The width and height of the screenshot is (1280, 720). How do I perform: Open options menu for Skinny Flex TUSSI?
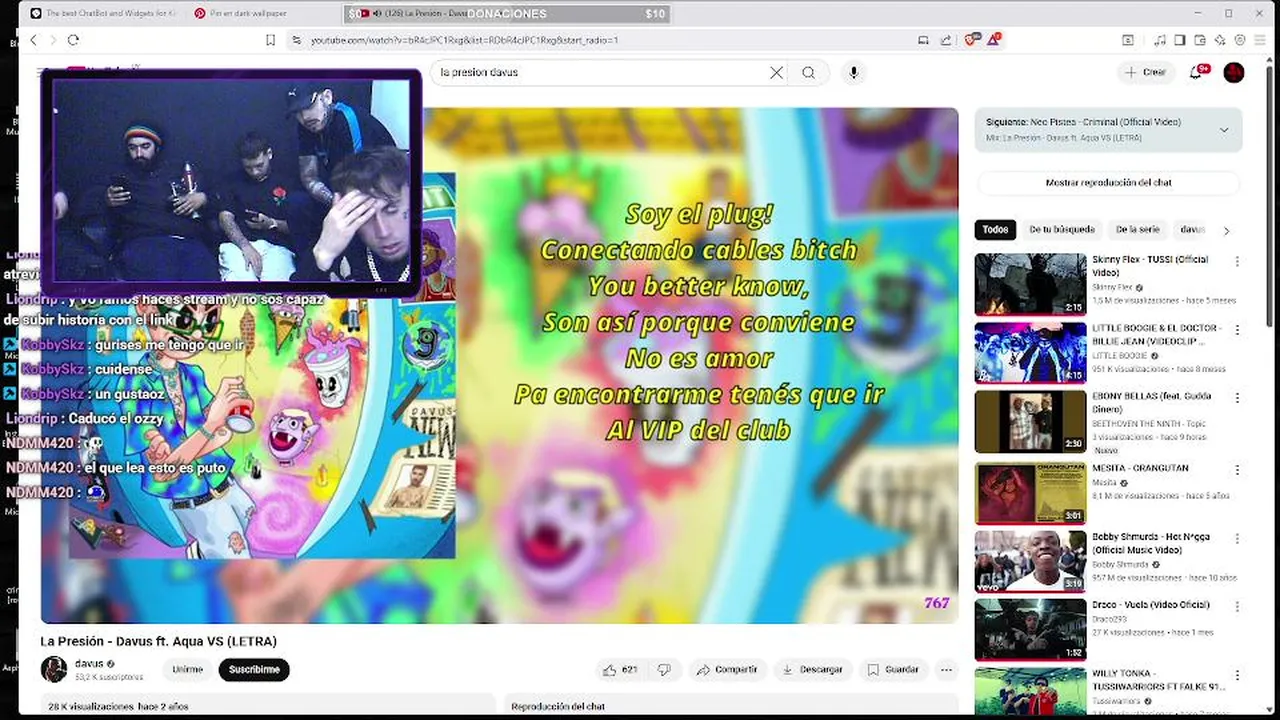[x=1237, y=261]
